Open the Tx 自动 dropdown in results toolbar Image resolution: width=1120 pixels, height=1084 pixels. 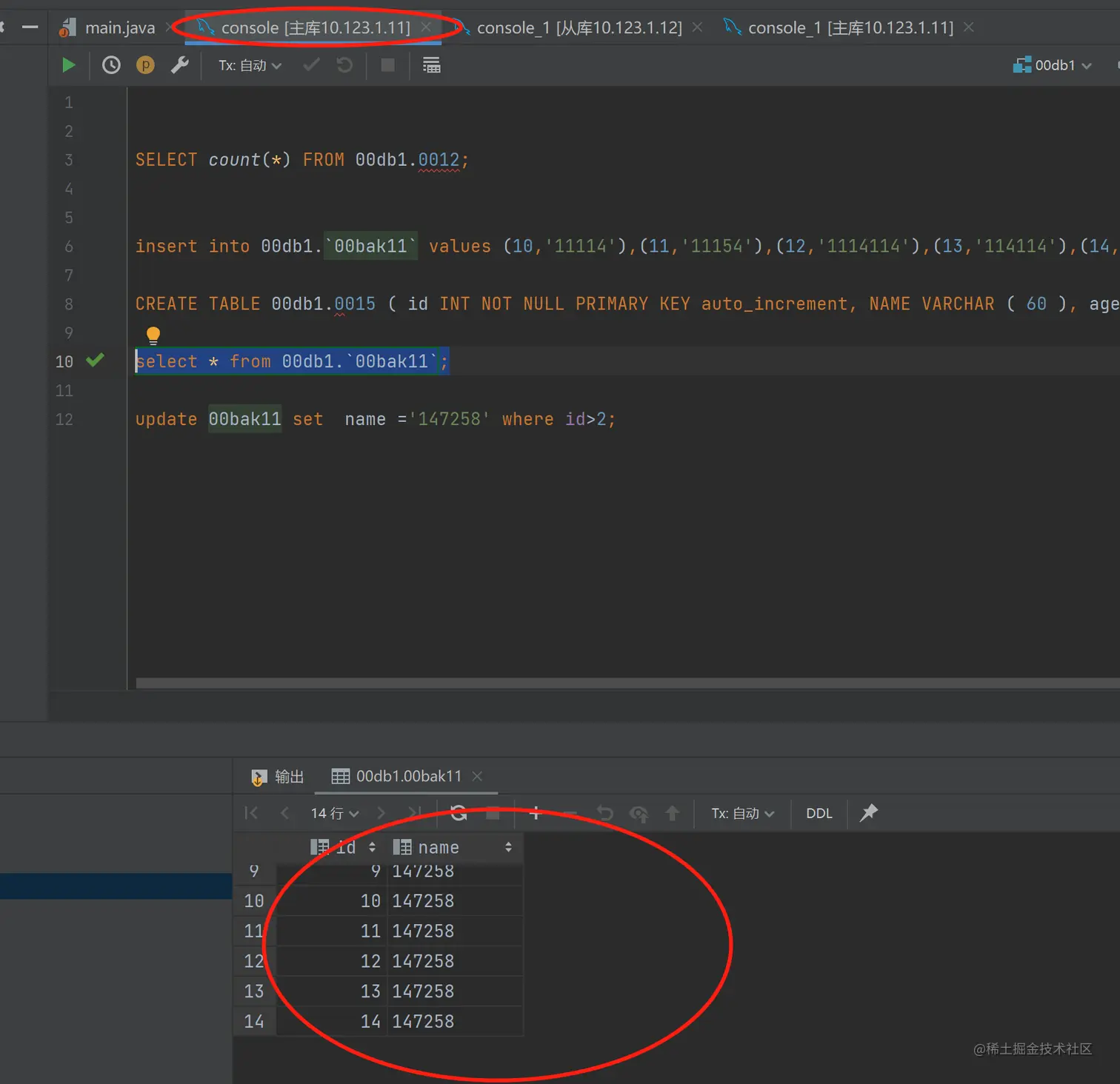(743, 813)
